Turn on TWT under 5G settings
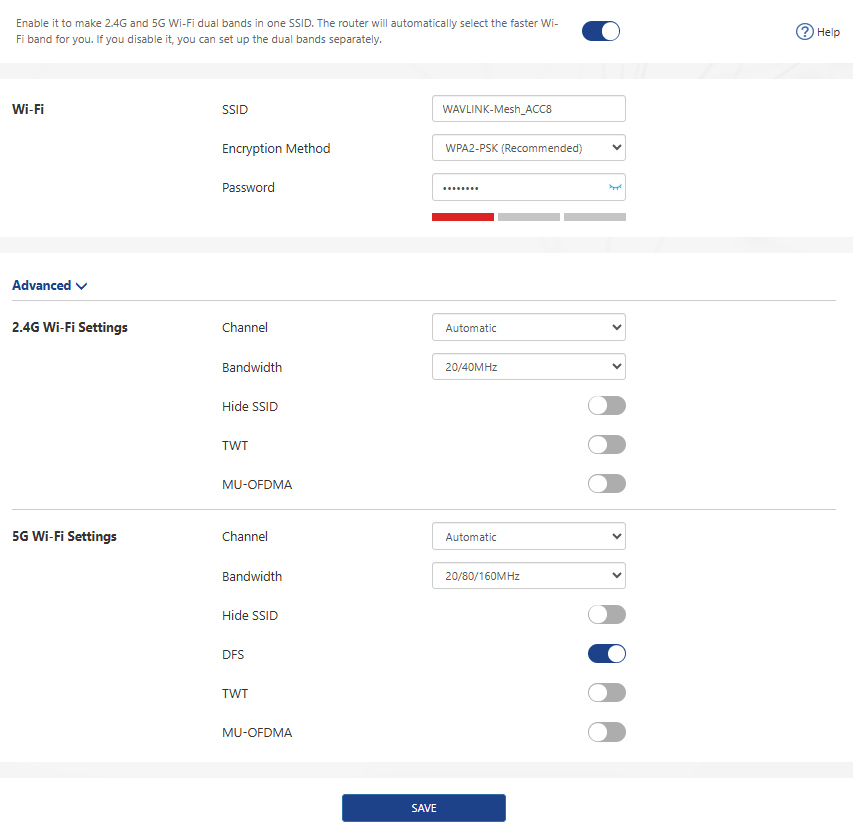 [606, 693]
